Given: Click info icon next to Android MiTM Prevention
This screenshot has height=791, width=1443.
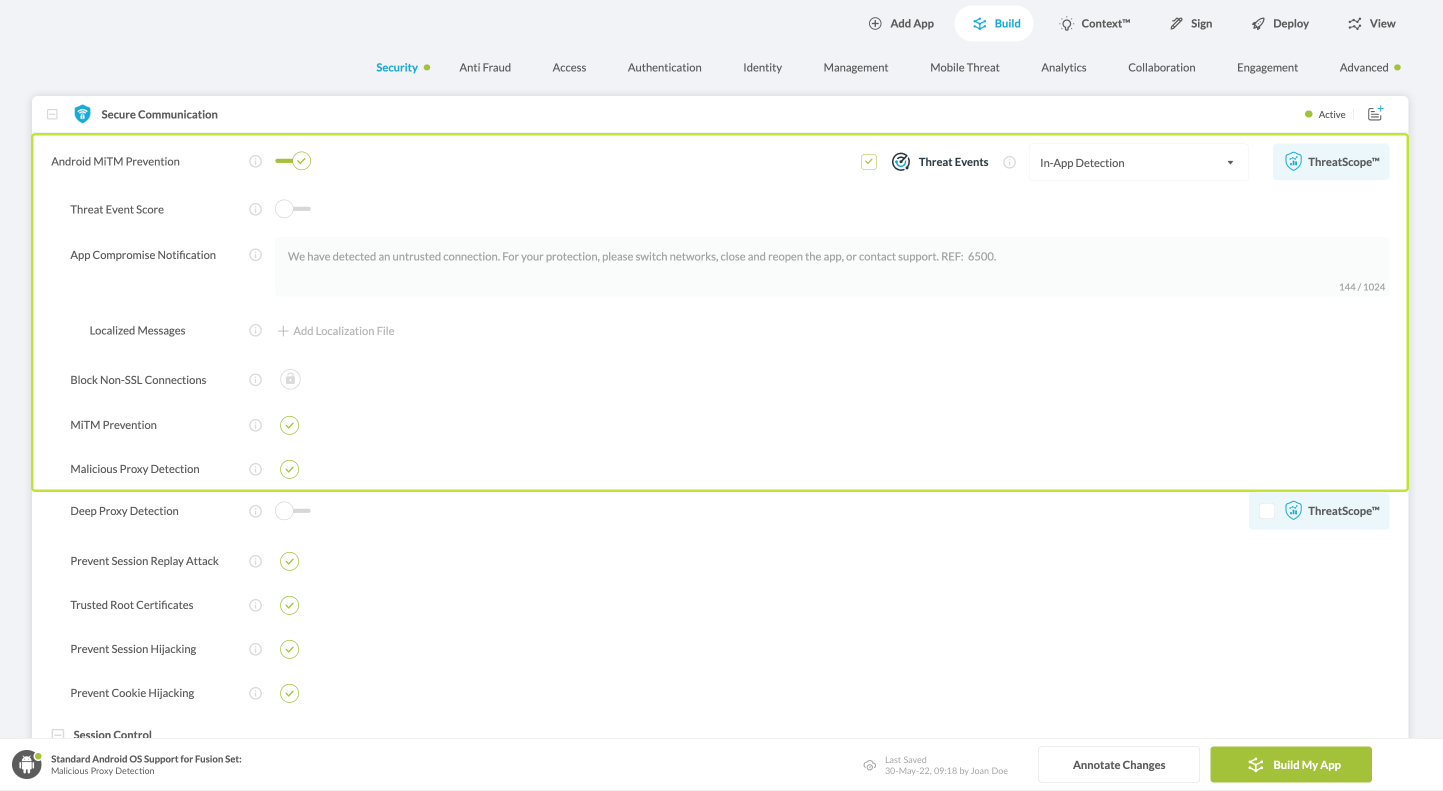Looking at the screenshot, I should pos(255,161).
